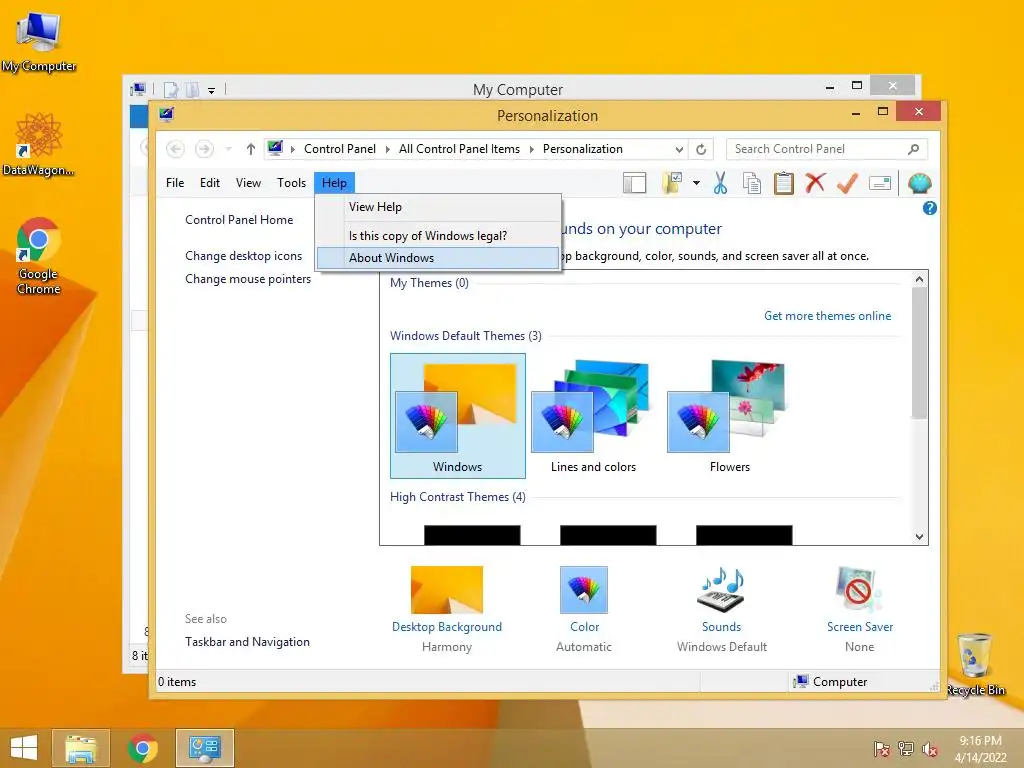Open File Explorer from the taskbar
This screenshot has width=1024, height=768.
coord(81,748)
